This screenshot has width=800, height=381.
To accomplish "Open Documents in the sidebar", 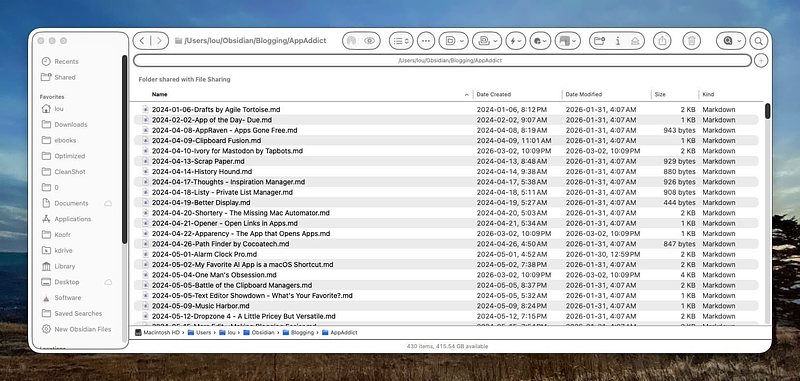I will click(x=71, y=204).
